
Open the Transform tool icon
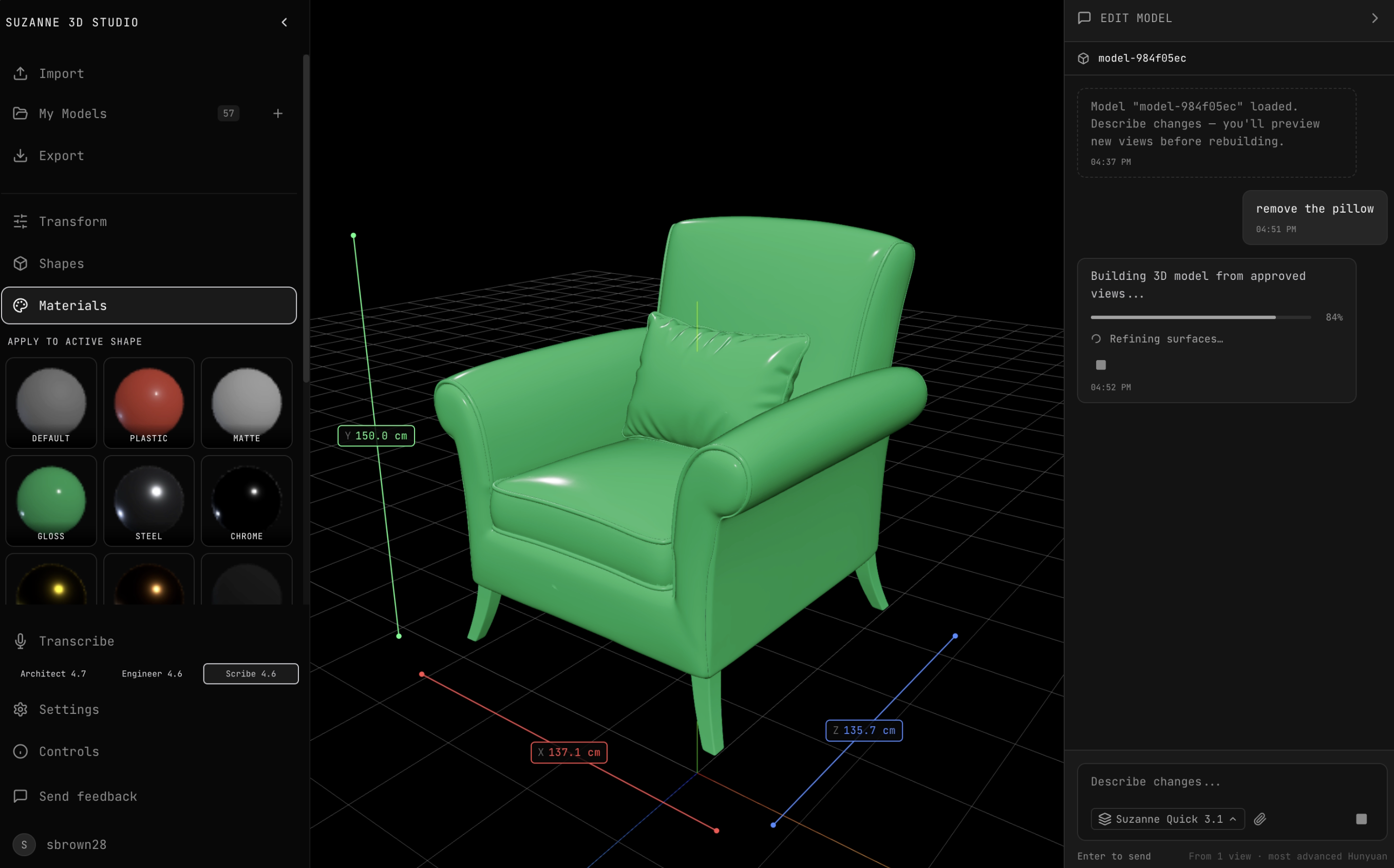coord(21,221)
